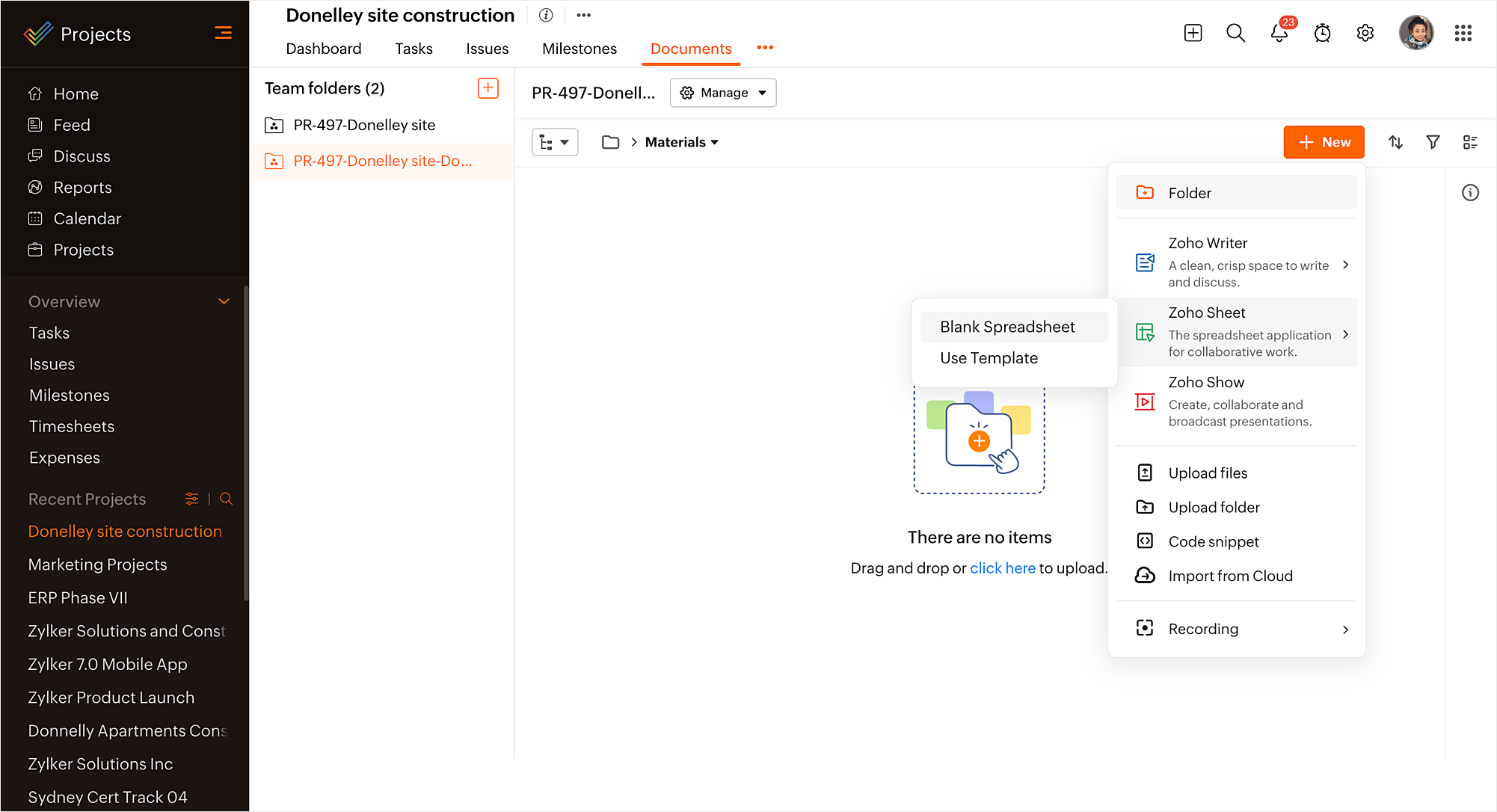The image size is (1497, 812).
Task: Open the filter funnel icon
Action: [1433, 142]
